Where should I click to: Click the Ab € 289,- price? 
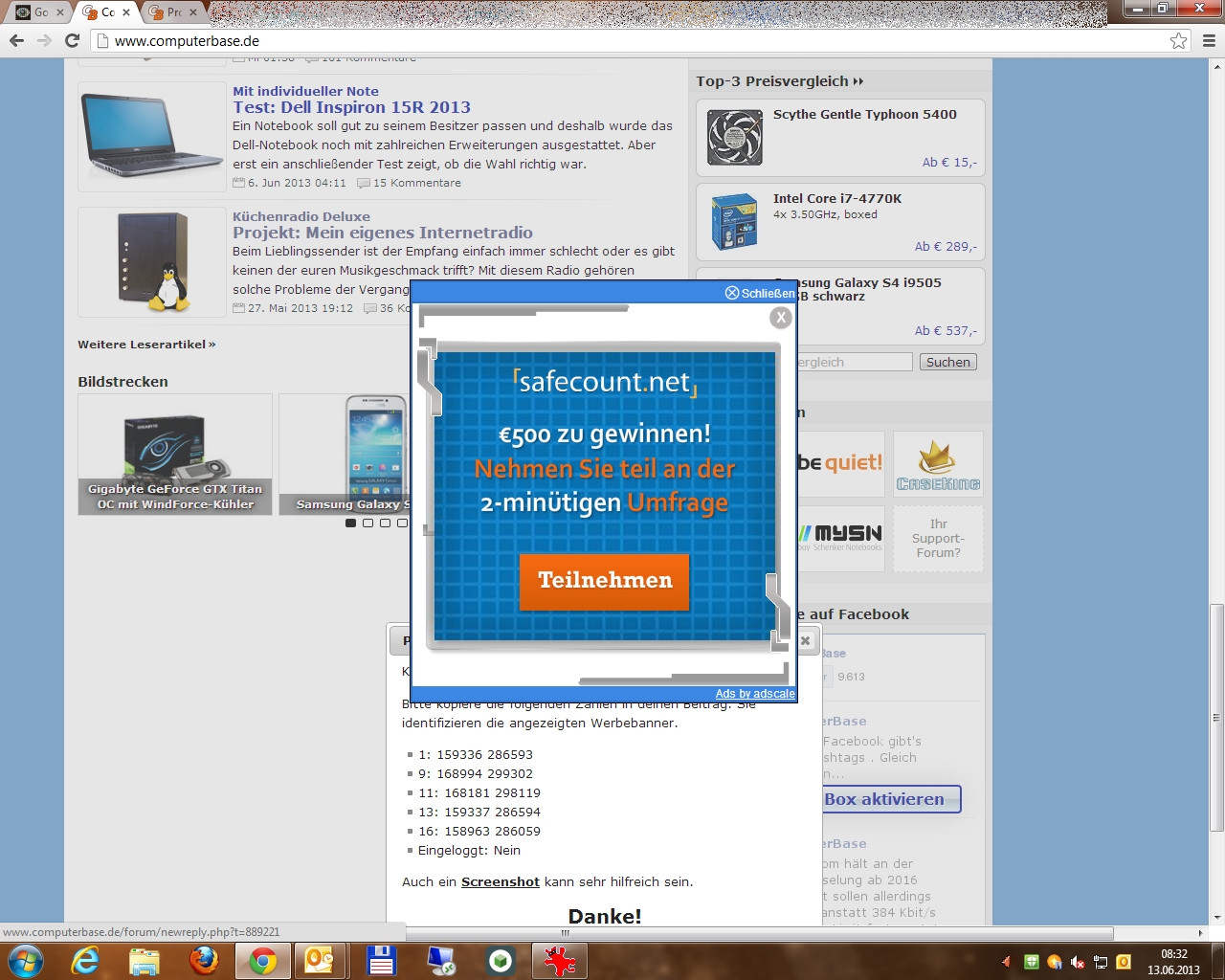tap(946, 246)
